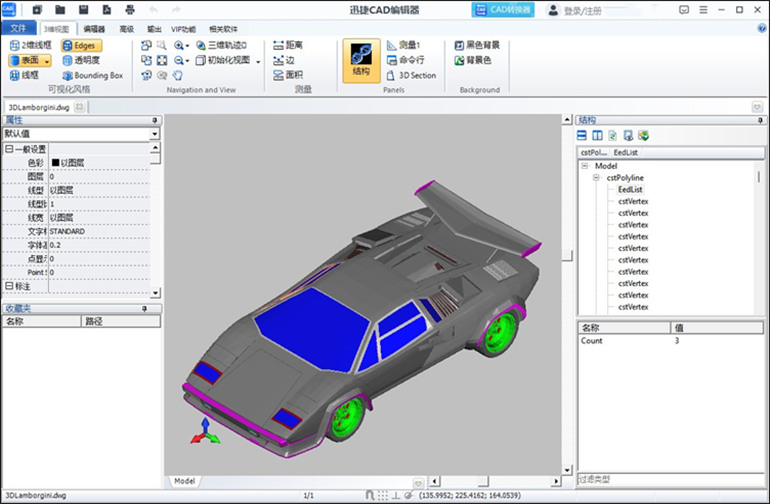Pin the 属性 panel
The width and height of the screenshot is (770, 504).
click(x=155, y=120)
